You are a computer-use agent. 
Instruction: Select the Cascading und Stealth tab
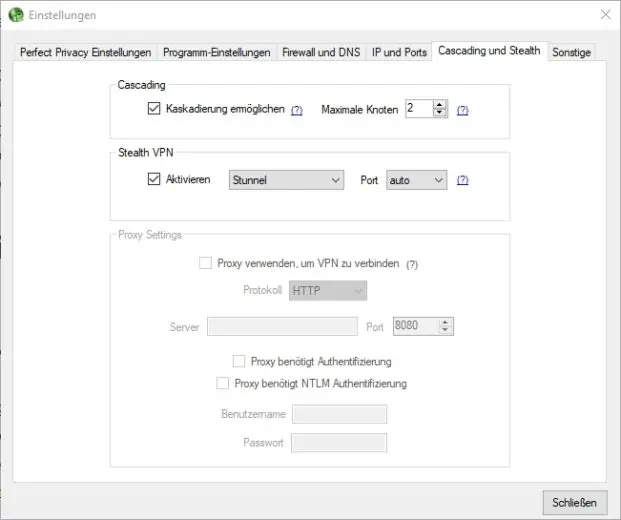pyautogui.click(x=489, y=51)
